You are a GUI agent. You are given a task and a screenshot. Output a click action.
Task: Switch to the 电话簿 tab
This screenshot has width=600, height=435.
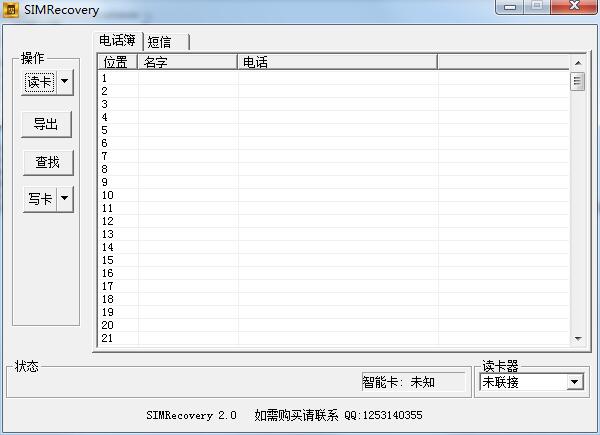point(117,41)
